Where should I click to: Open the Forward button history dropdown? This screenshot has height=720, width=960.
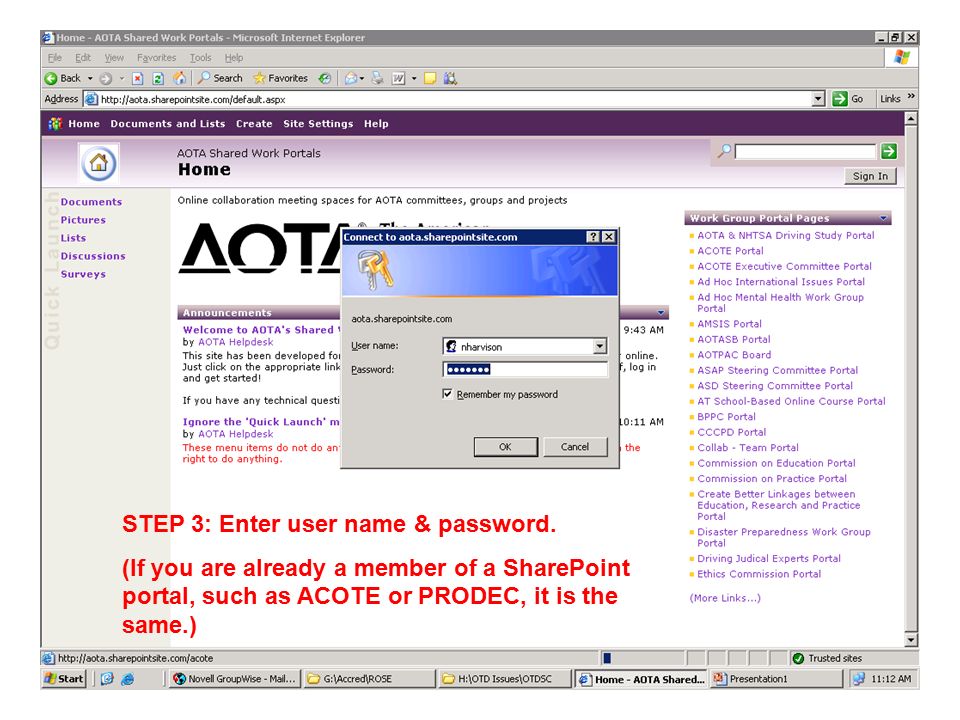point(121,78)
